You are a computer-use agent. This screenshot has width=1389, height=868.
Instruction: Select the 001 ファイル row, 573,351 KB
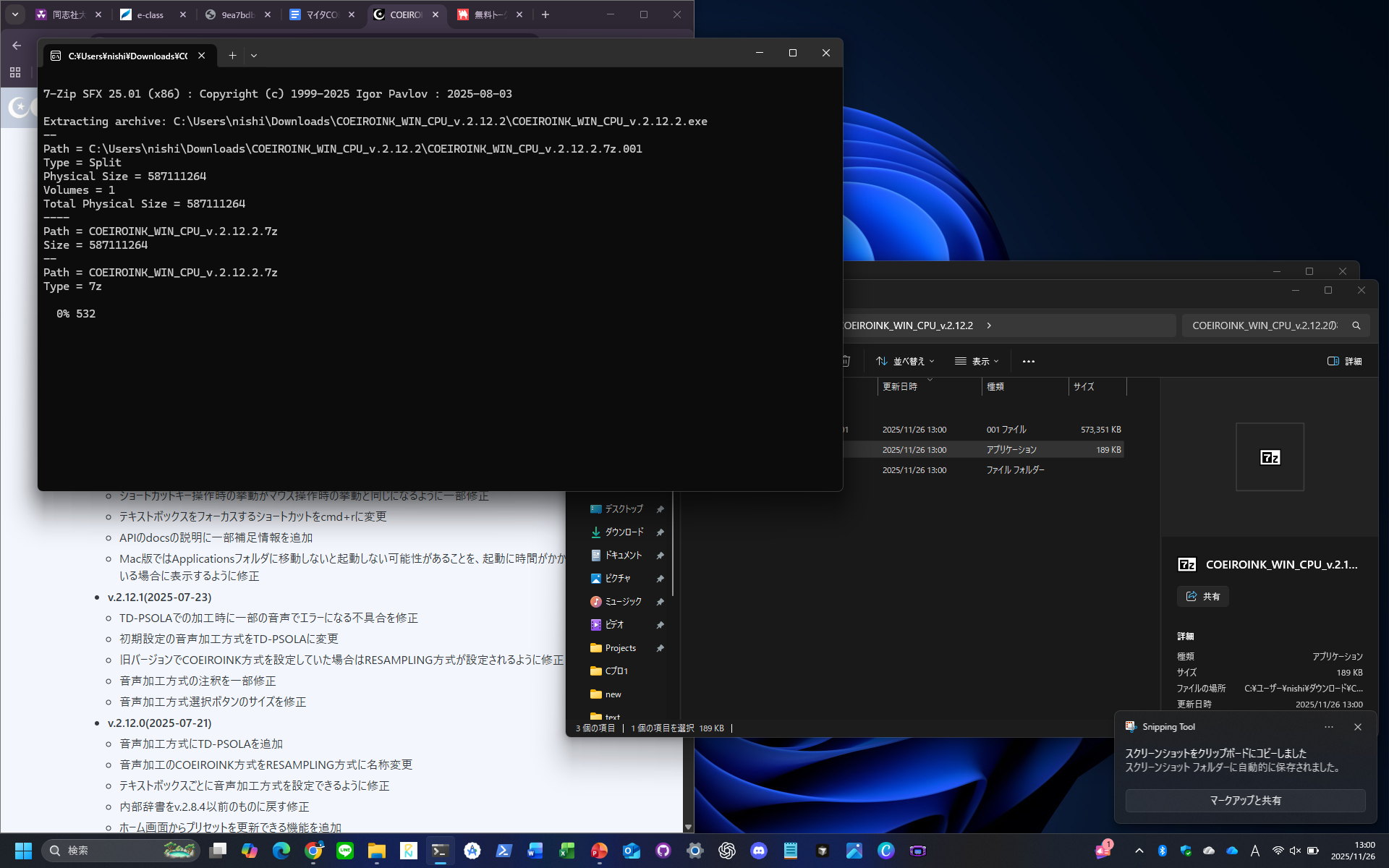(x=984, y=430)
